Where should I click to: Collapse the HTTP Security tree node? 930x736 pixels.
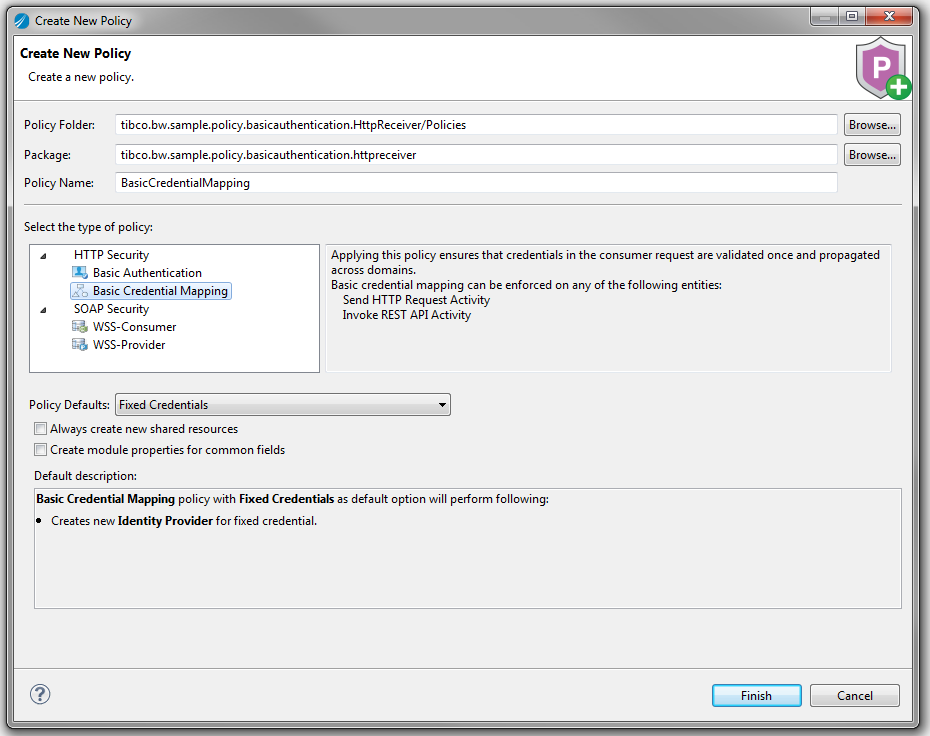[x=43, y=256]
